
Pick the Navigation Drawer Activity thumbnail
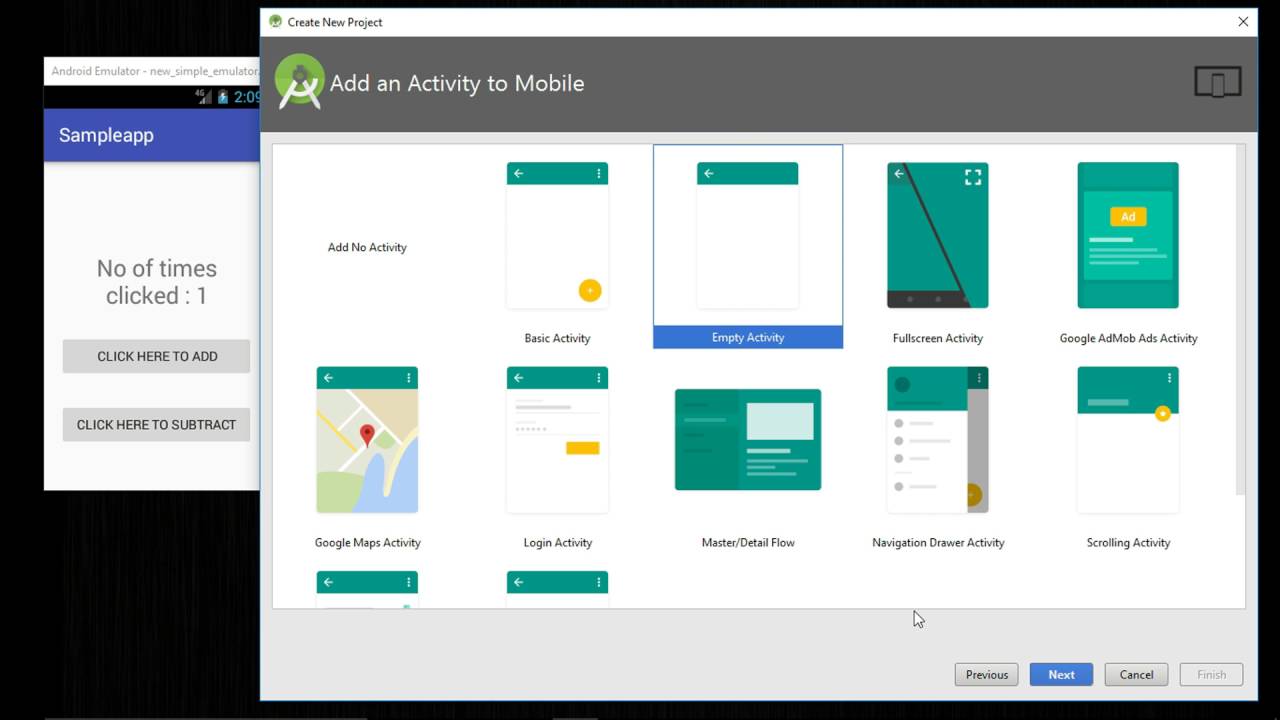[937, 440]
